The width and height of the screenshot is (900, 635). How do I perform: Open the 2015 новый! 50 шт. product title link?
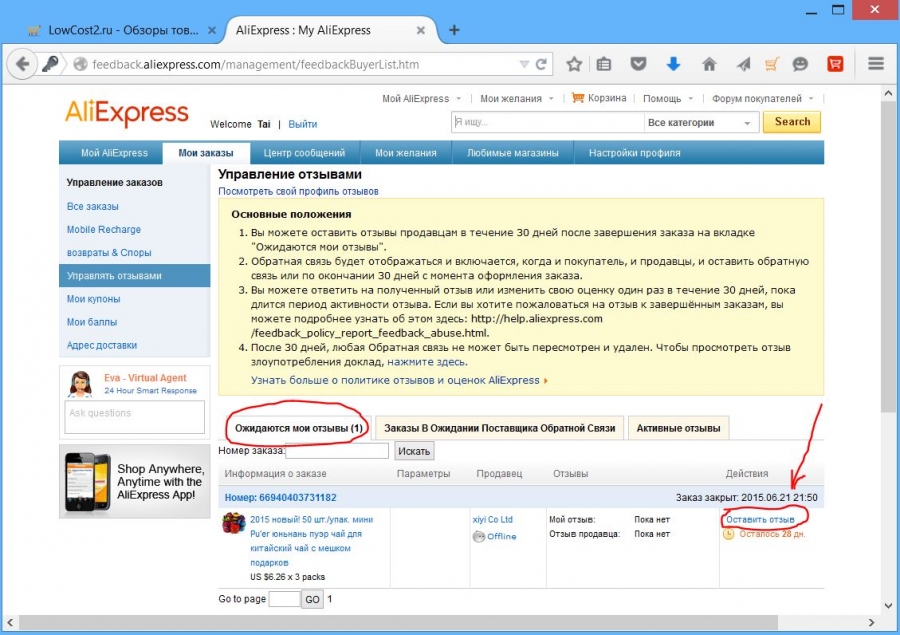point(312,541)
